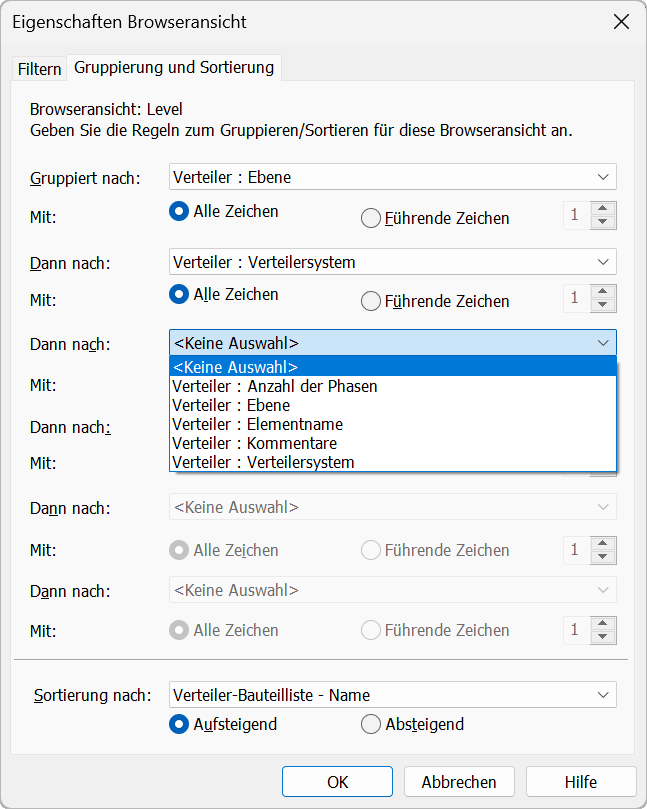Select the Gruppierung und Sortierung tab
Viewport: 647px width, 809px height.
click(x=174, y=68)
